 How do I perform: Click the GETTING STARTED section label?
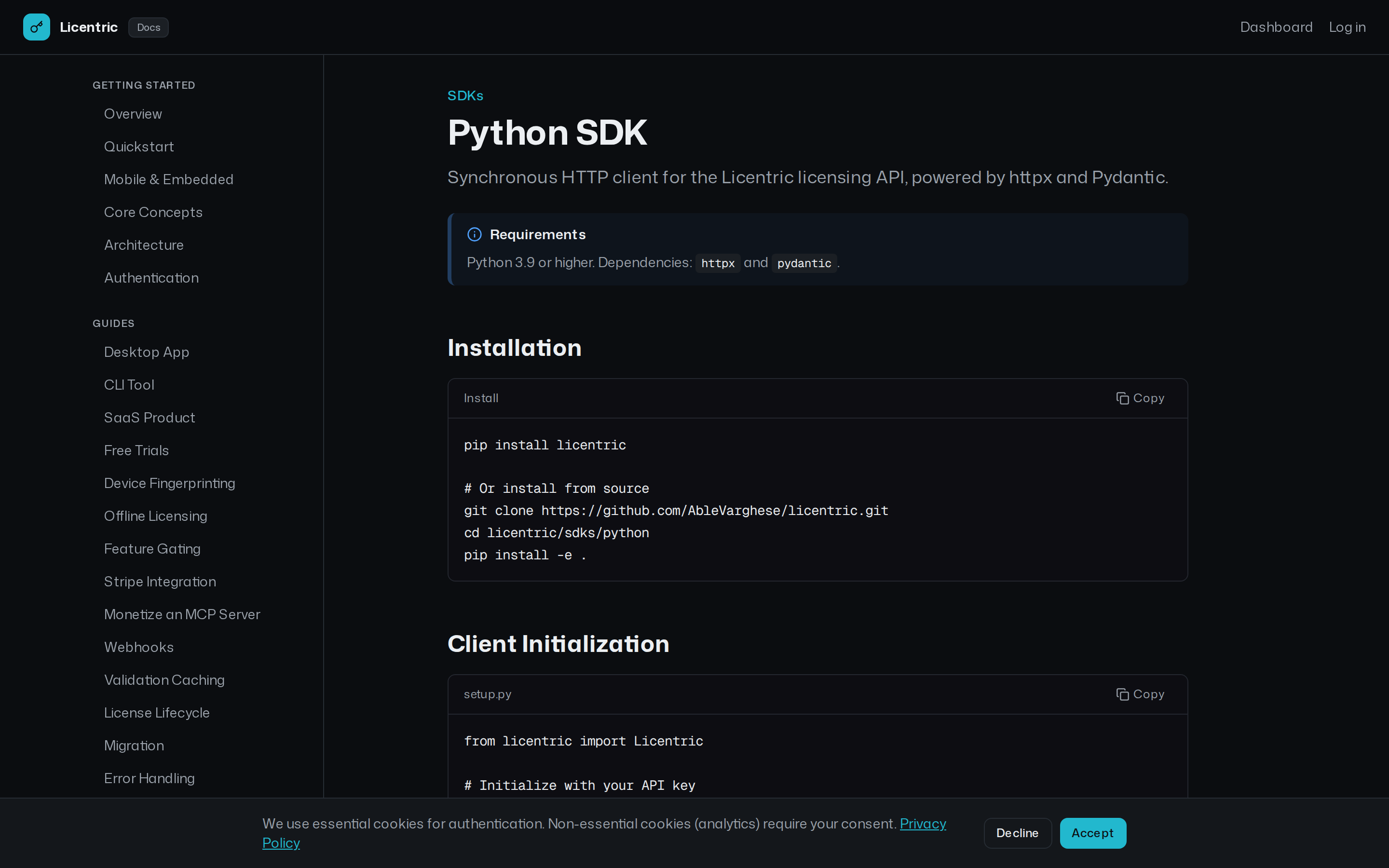tap(144, 85)
